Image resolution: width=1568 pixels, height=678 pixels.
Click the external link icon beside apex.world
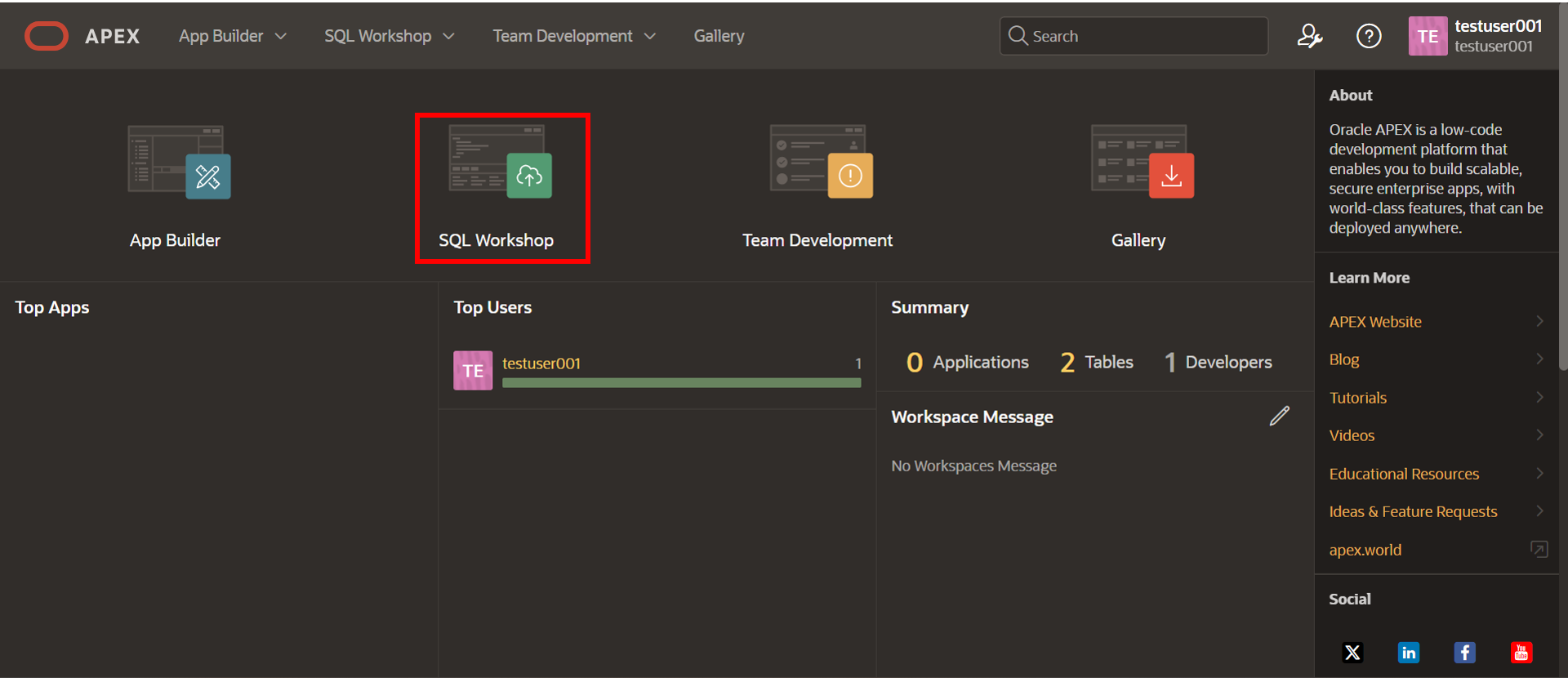pos(1539,549)
